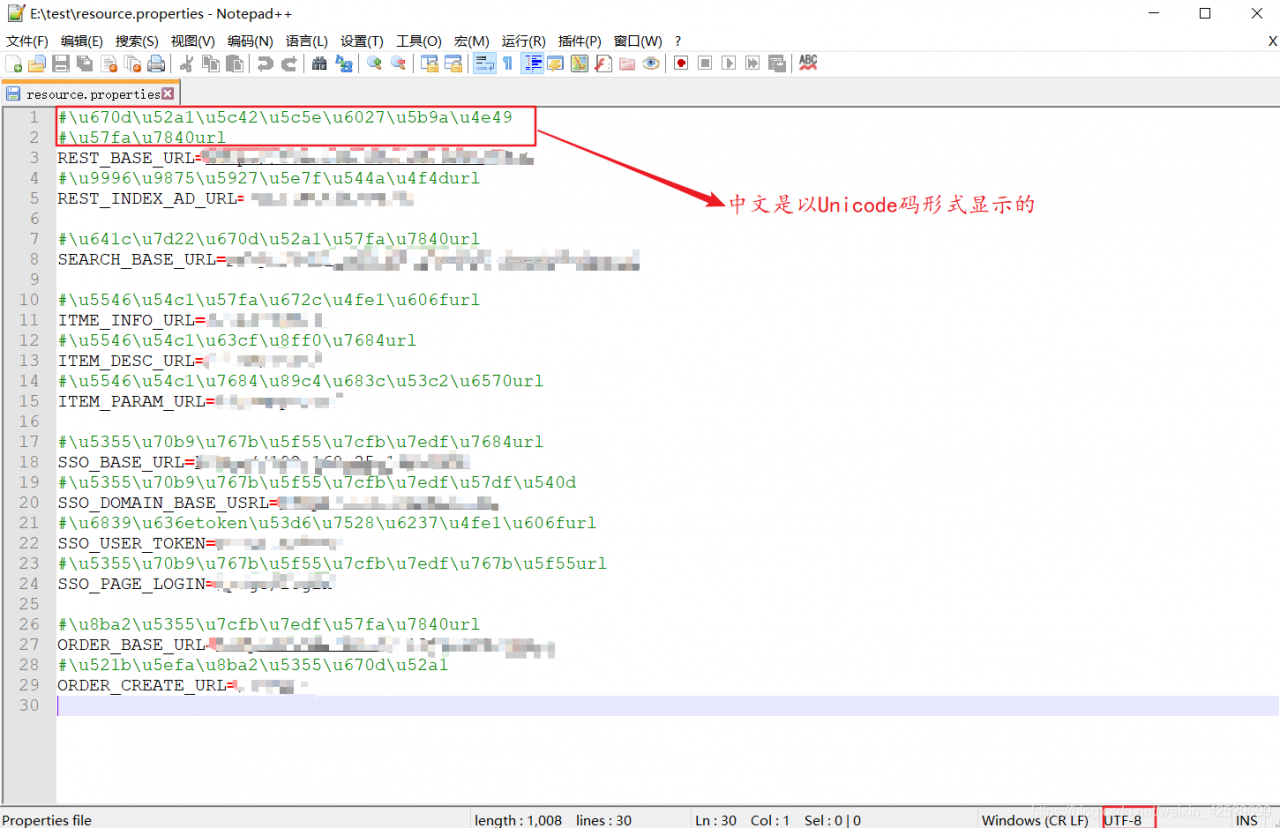Screen dimensions: 1280x828
Task: Toggle file monitoring with the eye icon
Action: [x=651, y=64]
